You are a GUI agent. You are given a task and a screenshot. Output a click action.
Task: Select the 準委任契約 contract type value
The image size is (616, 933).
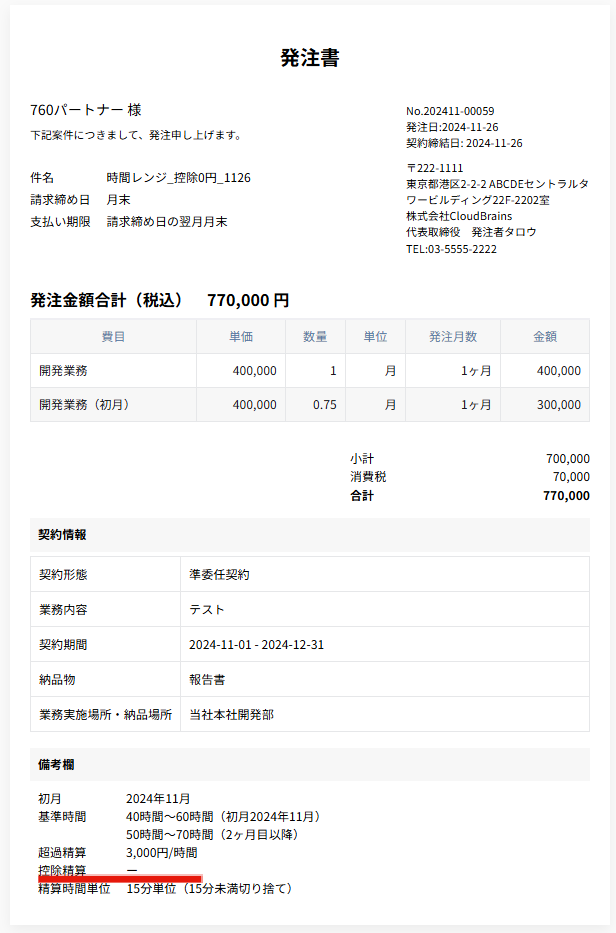(219, 575)
